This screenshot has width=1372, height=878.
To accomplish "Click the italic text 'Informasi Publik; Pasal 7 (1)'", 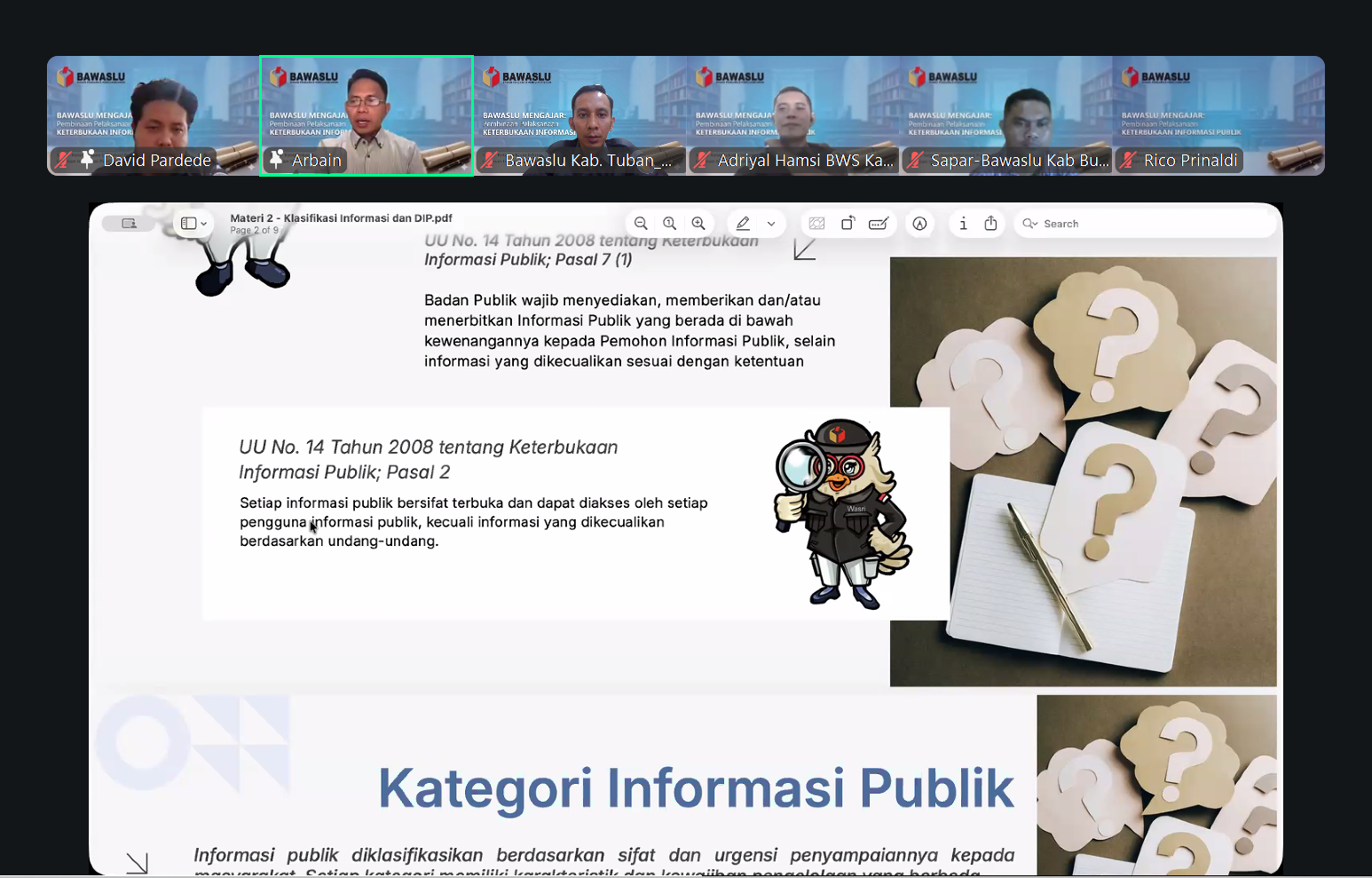I will coord(528,259).
